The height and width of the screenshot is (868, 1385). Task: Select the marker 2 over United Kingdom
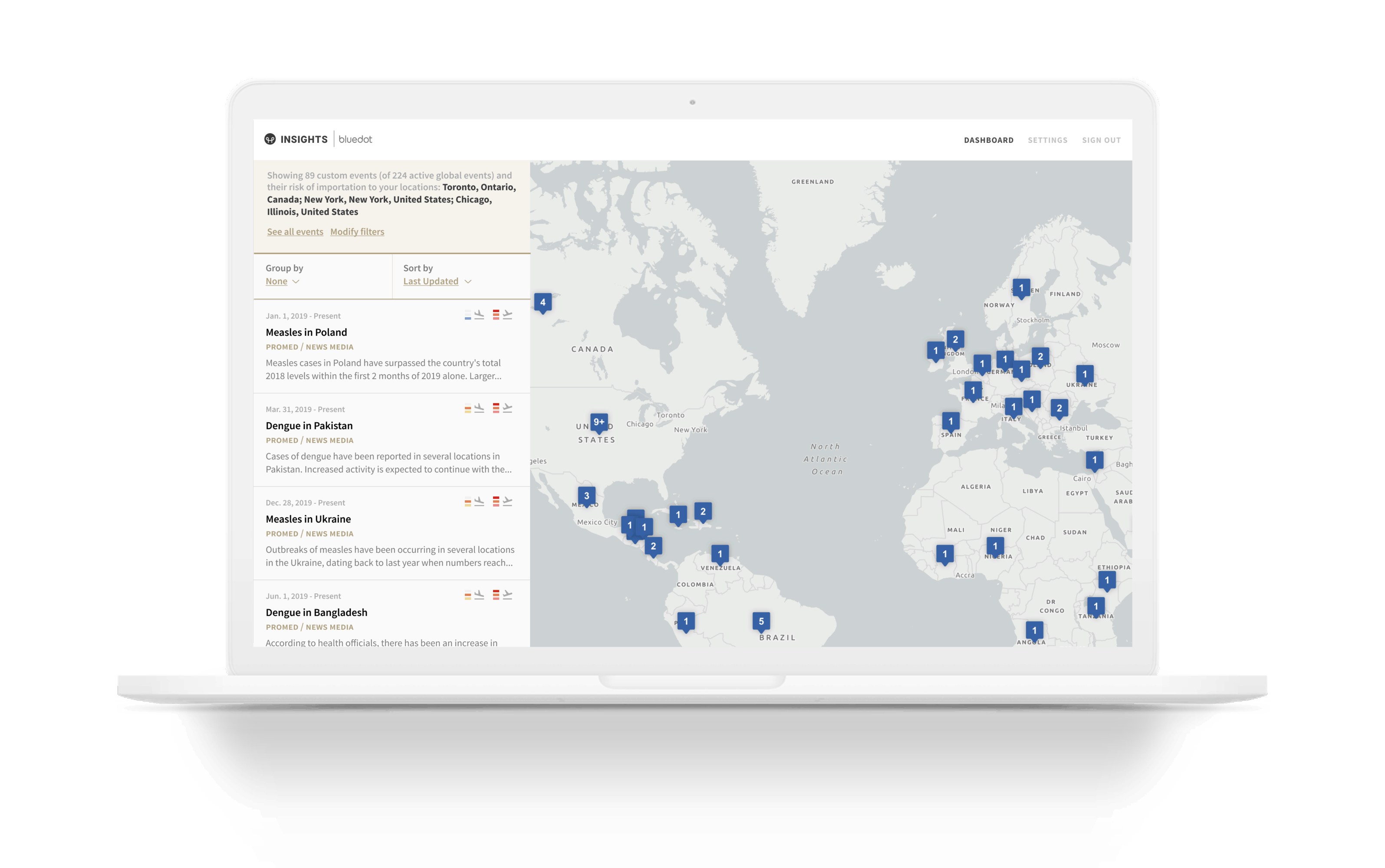point(956,340)
